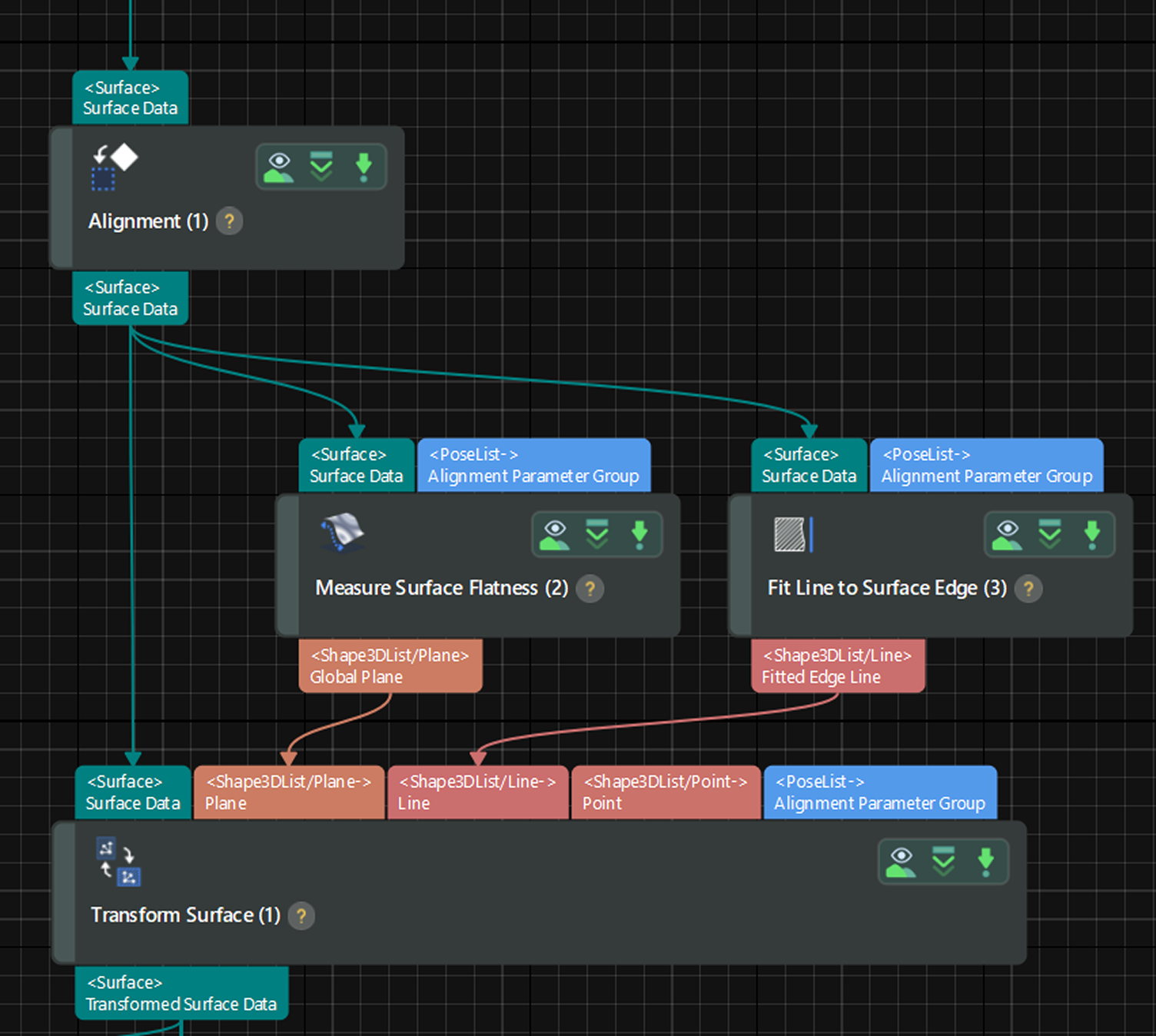The height and width of the screenshot is (1036, 1156).
Task: Expand Alignment step using double-chevron icon
Action: 321,166
